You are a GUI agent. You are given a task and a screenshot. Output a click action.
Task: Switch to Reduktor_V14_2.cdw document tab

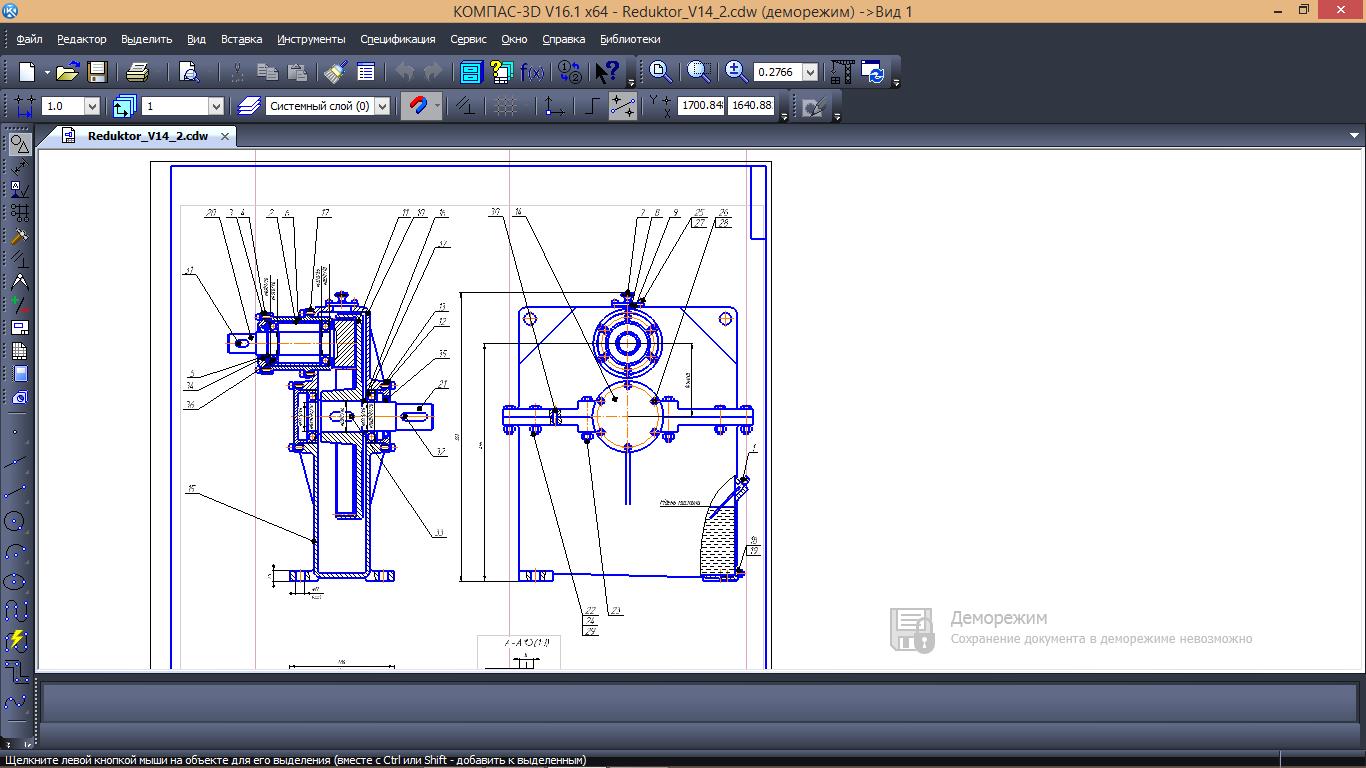tap(147, 136)
